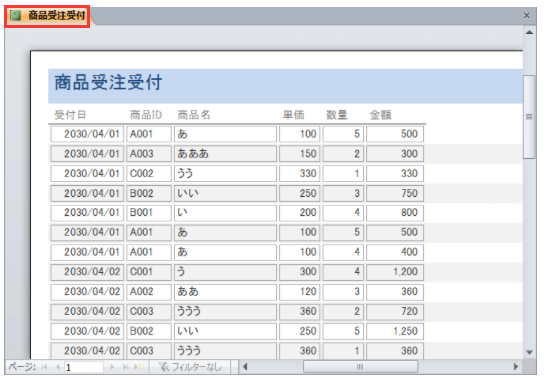Click product name cell あああ
This screenshot has width=556, height=378.
click(225, 154)
